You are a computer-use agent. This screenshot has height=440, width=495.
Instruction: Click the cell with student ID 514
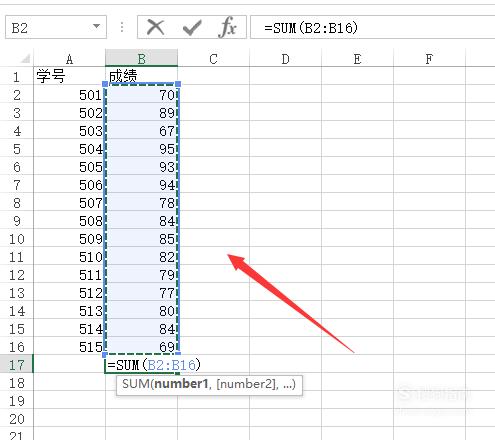(x=69, y=329)
